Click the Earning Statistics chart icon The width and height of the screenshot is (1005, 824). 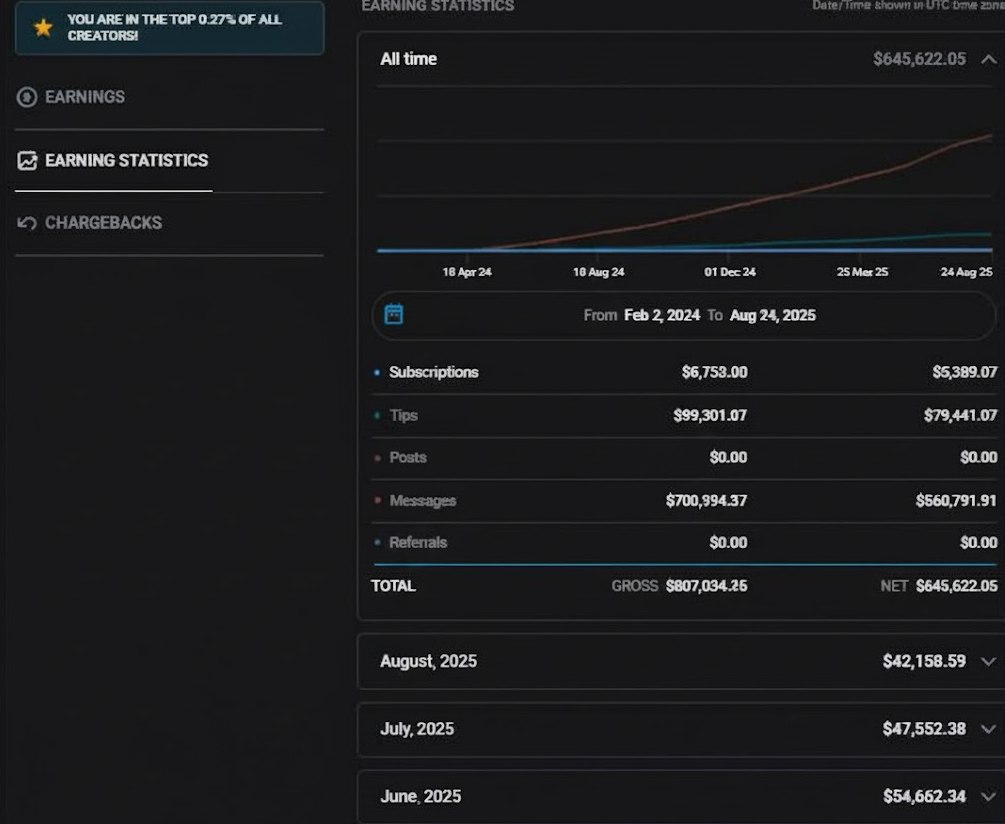[27, 160]
